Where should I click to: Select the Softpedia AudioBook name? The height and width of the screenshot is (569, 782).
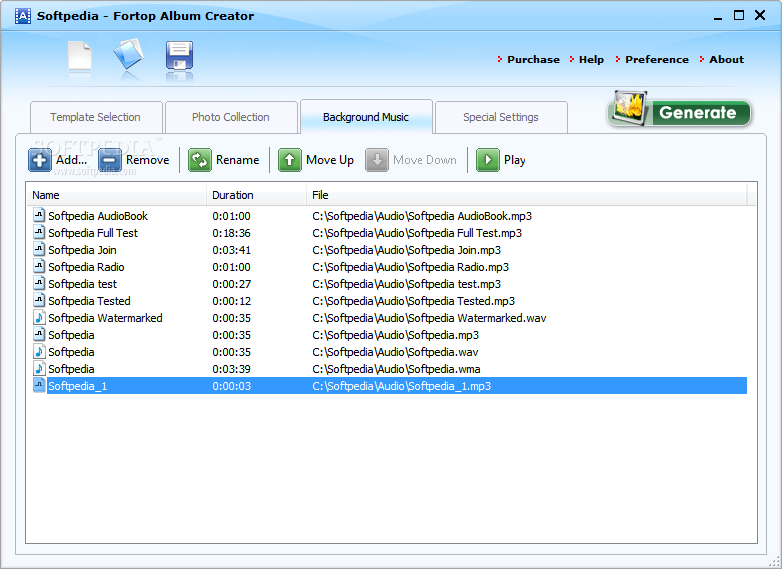[x=98, y=216]
